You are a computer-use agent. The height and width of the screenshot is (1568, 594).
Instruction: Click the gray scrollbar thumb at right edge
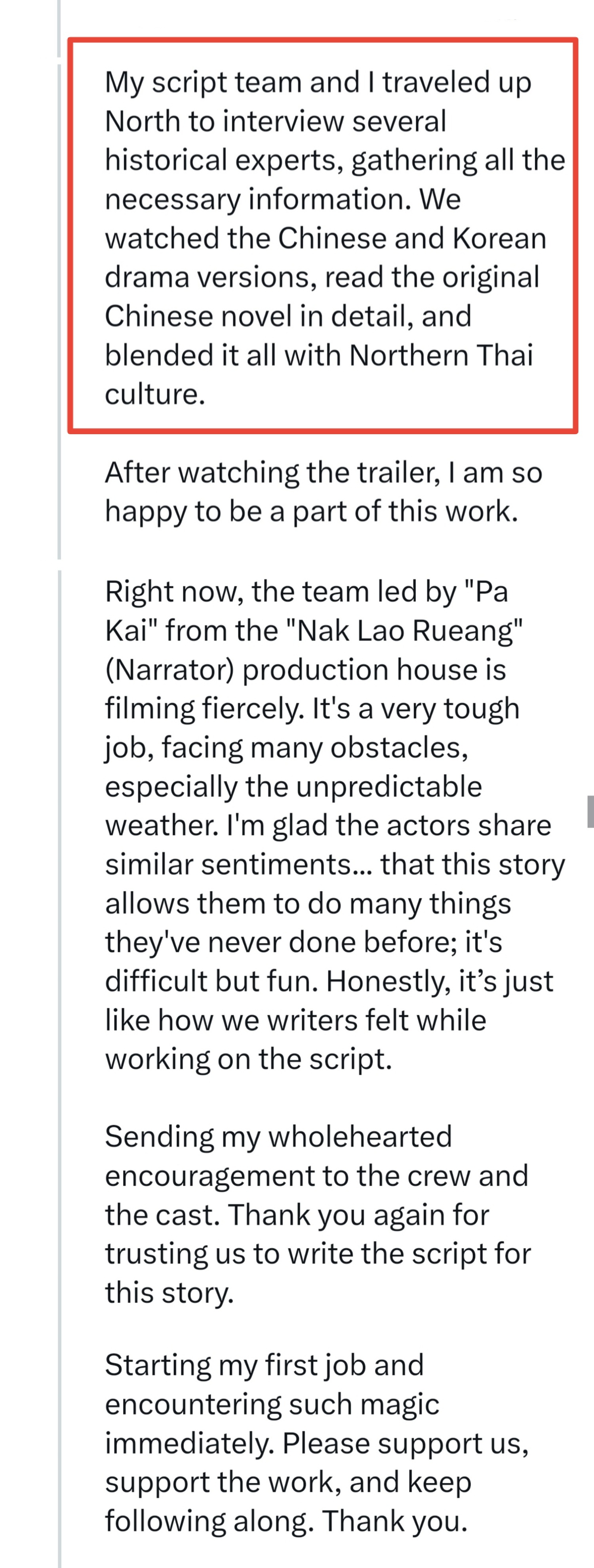click(590, 811)
